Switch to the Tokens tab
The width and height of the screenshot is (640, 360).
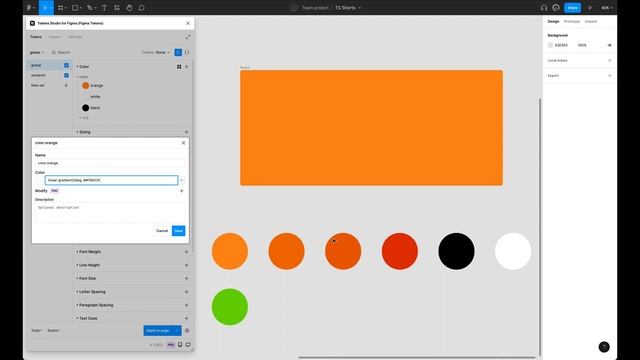coord(36,37)
